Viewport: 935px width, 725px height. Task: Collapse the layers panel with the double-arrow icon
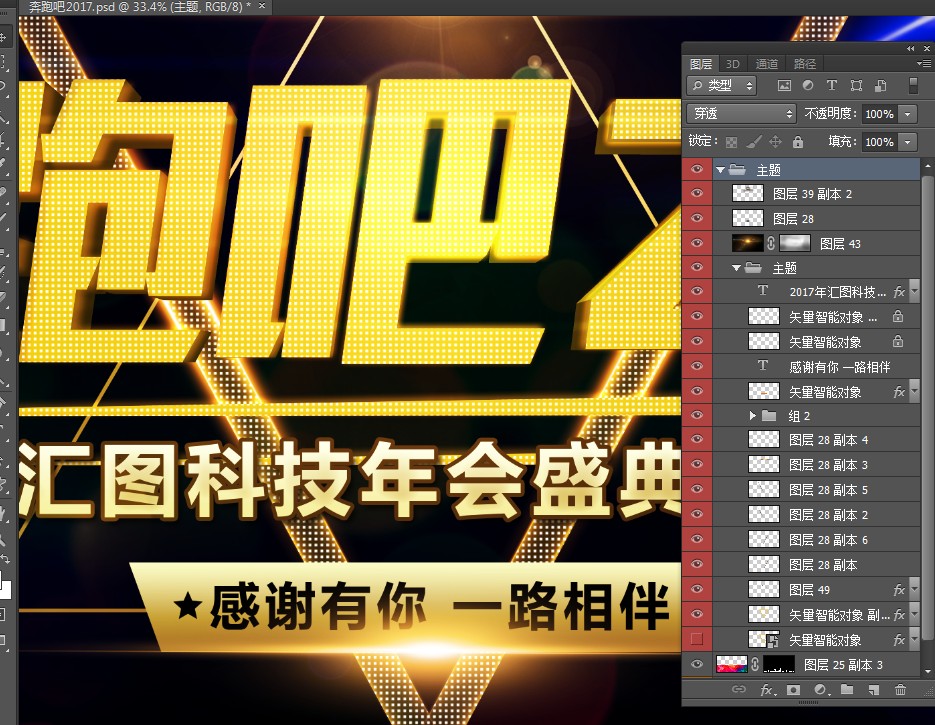coord(910,48)
